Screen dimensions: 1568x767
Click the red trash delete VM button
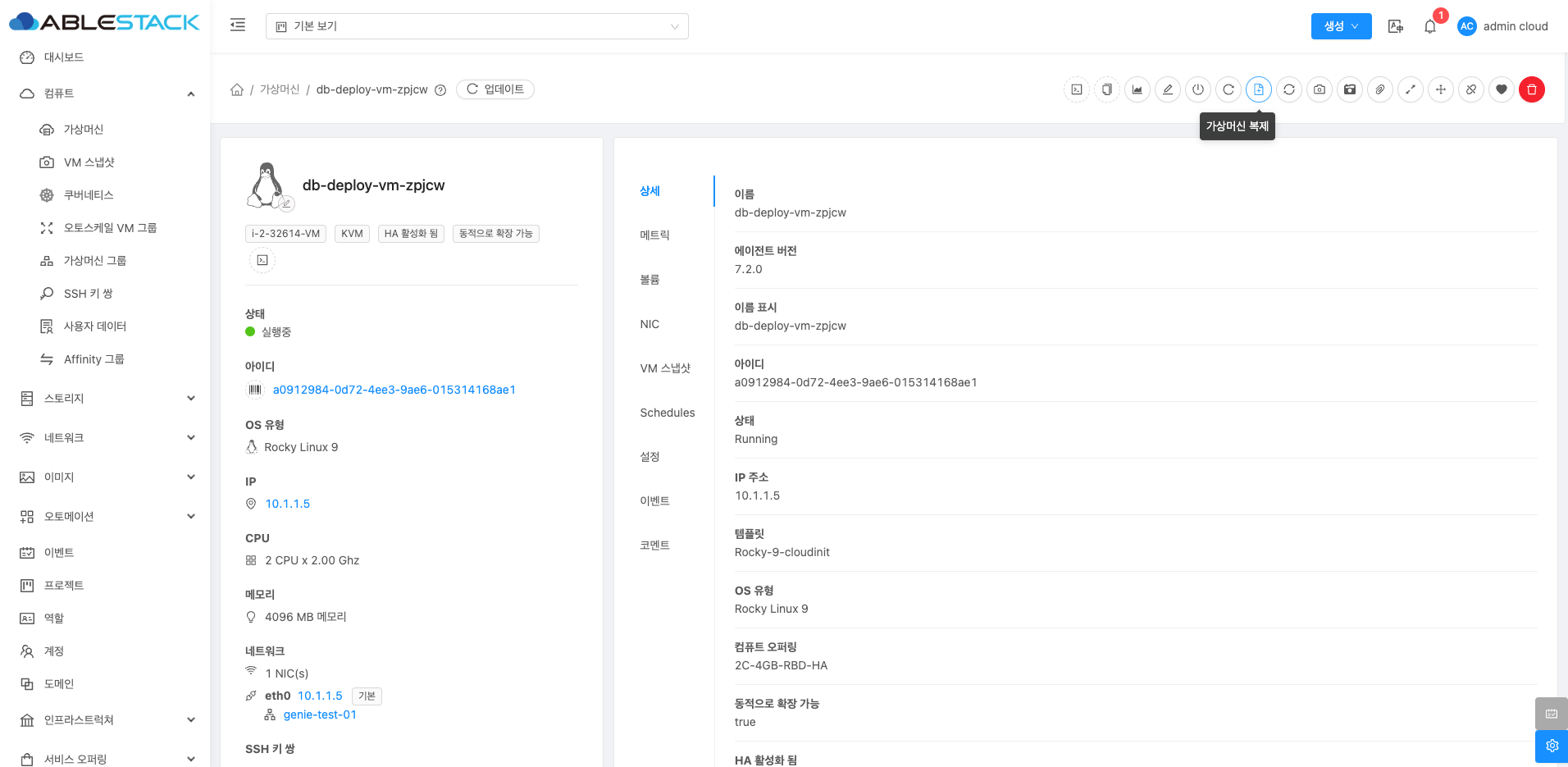pyautogui.click(x=1531, y=89)
